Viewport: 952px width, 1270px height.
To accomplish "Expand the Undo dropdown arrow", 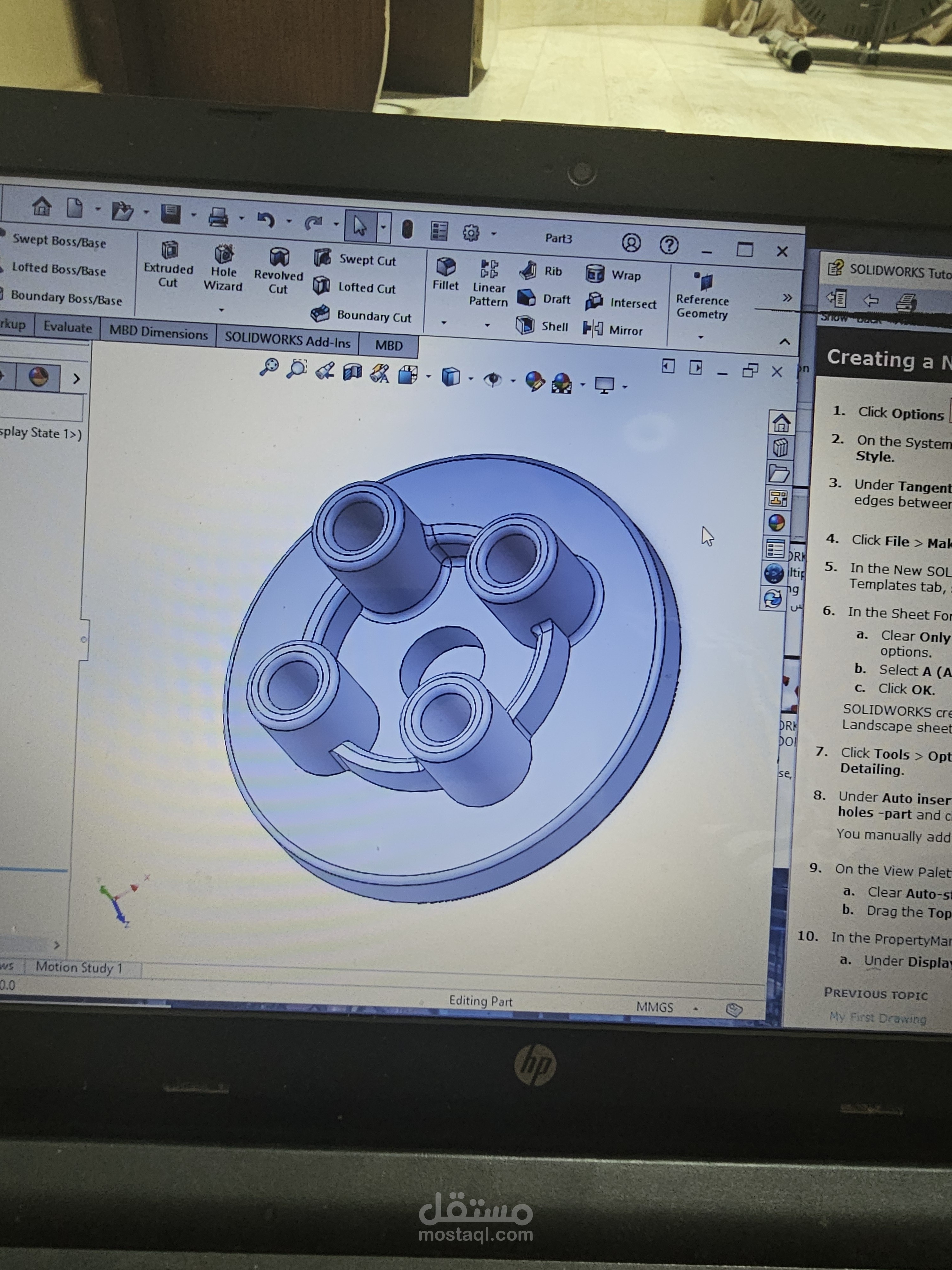I will point(289,221).
